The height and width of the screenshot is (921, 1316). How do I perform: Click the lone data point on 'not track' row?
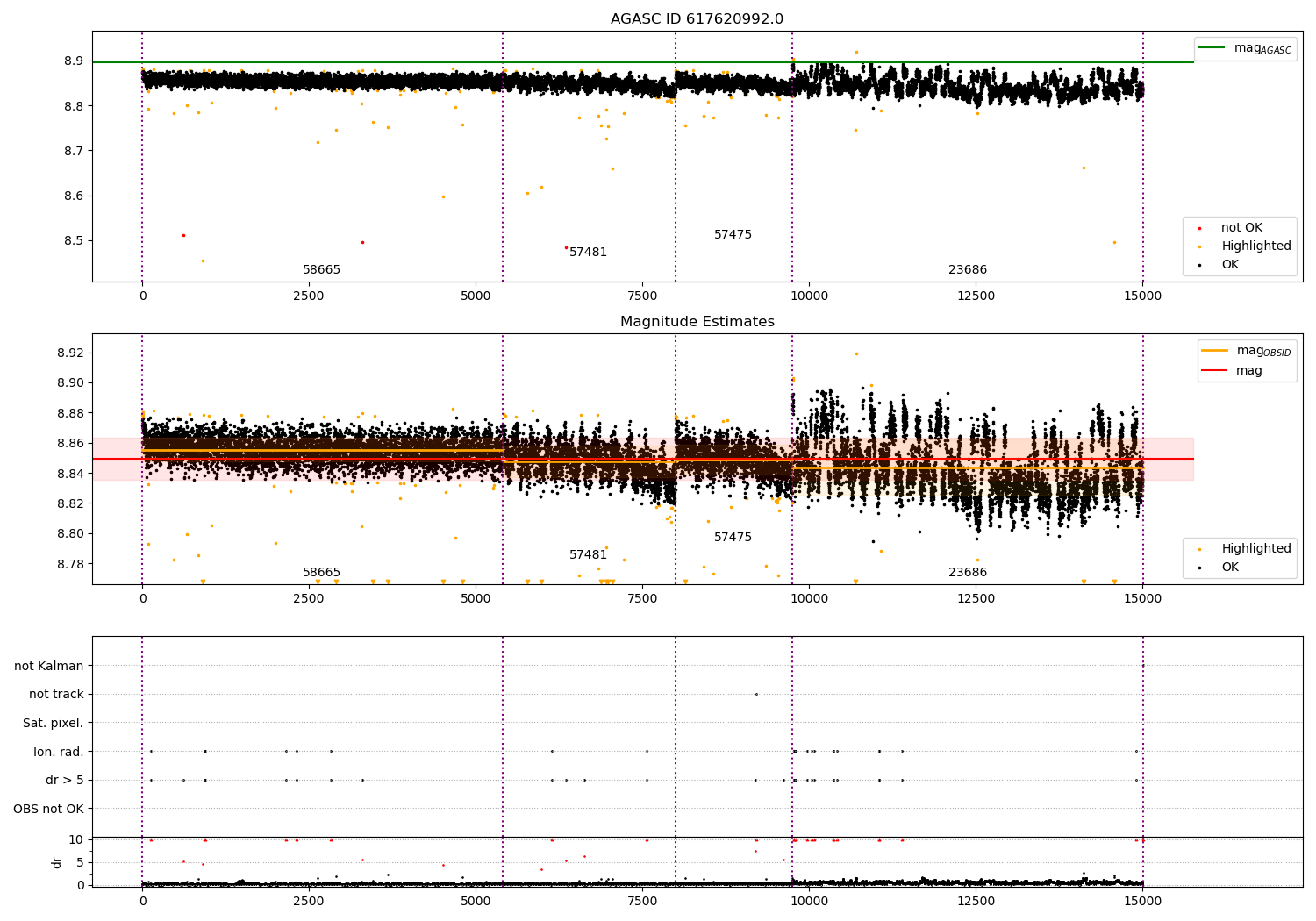click(x=756, y=694)
